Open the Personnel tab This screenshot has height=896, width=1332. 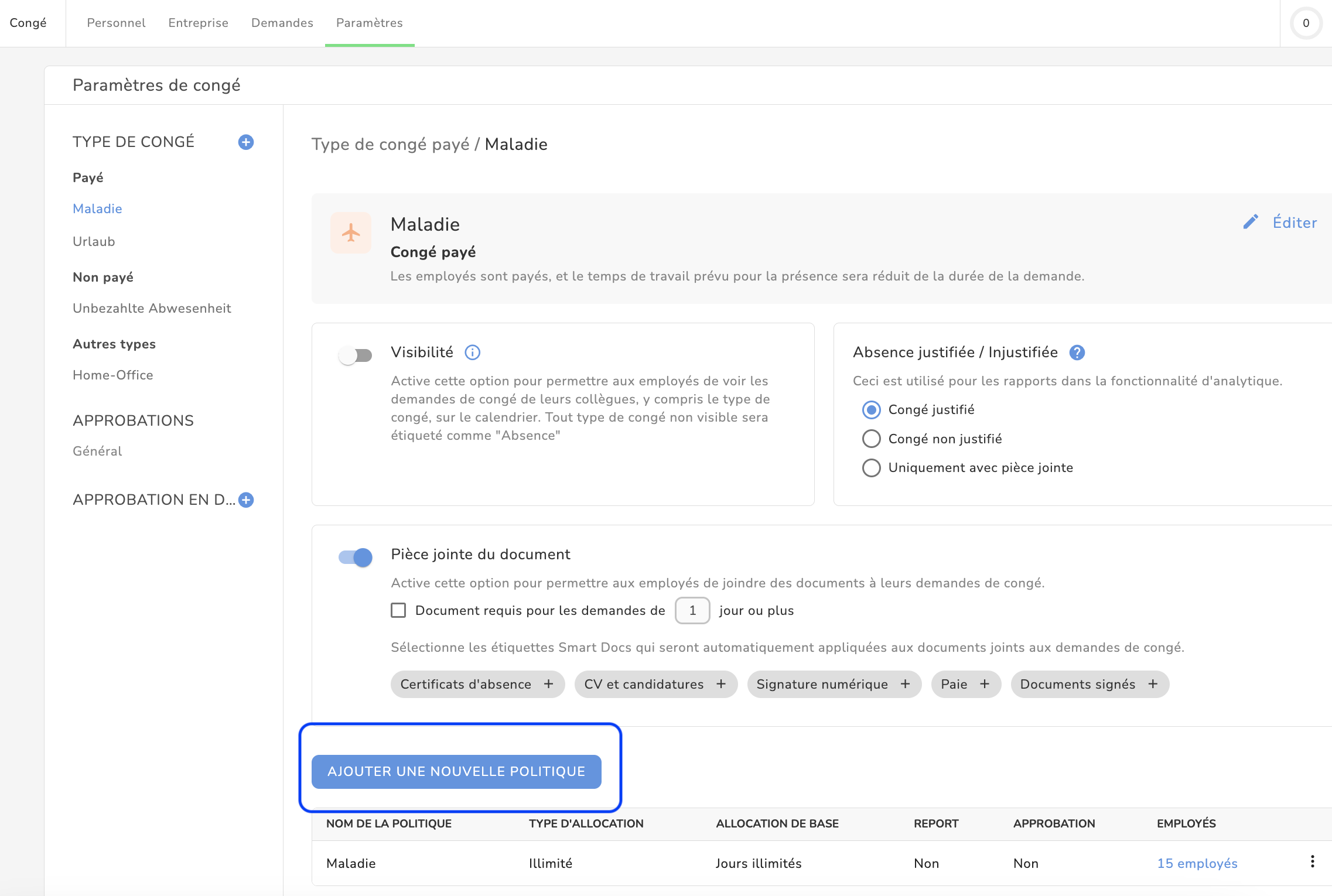tap(116, 23)
